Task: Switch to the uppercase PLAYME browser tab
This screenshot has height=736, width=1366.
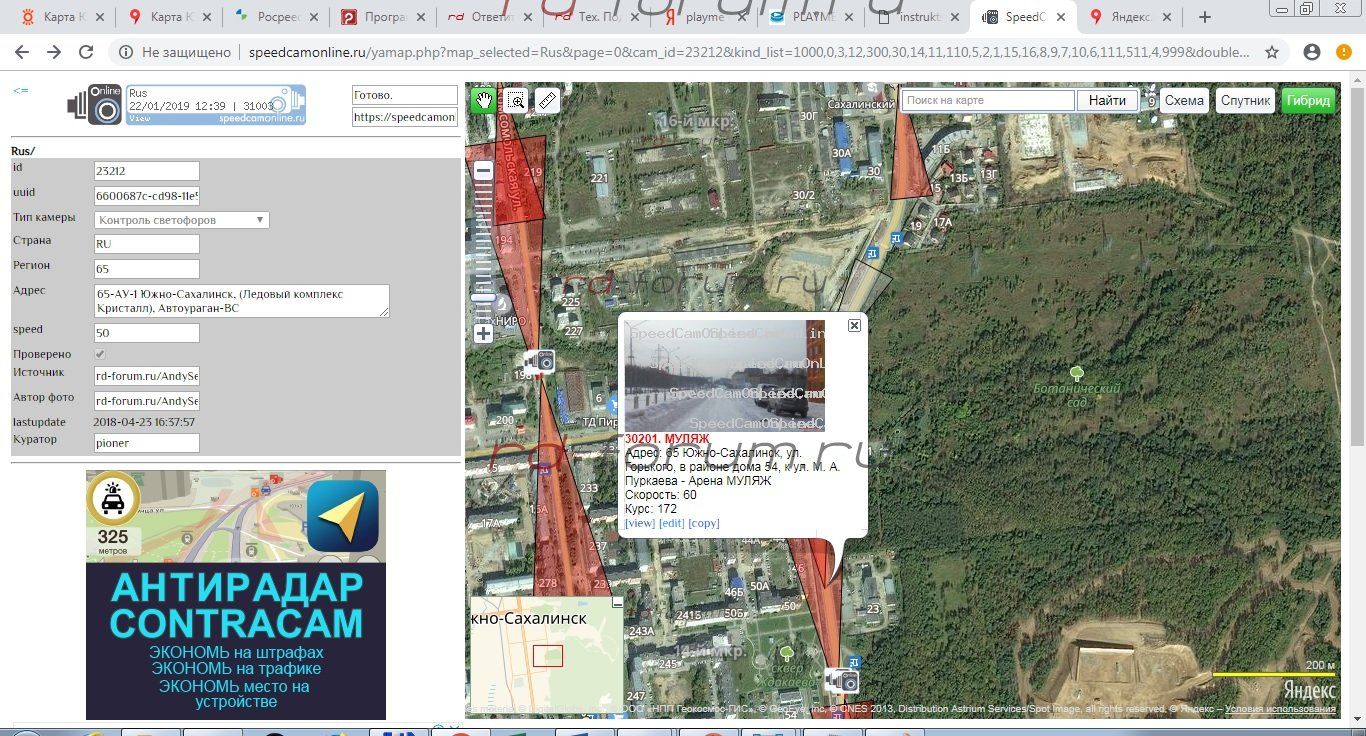Action: coord(813,17)
